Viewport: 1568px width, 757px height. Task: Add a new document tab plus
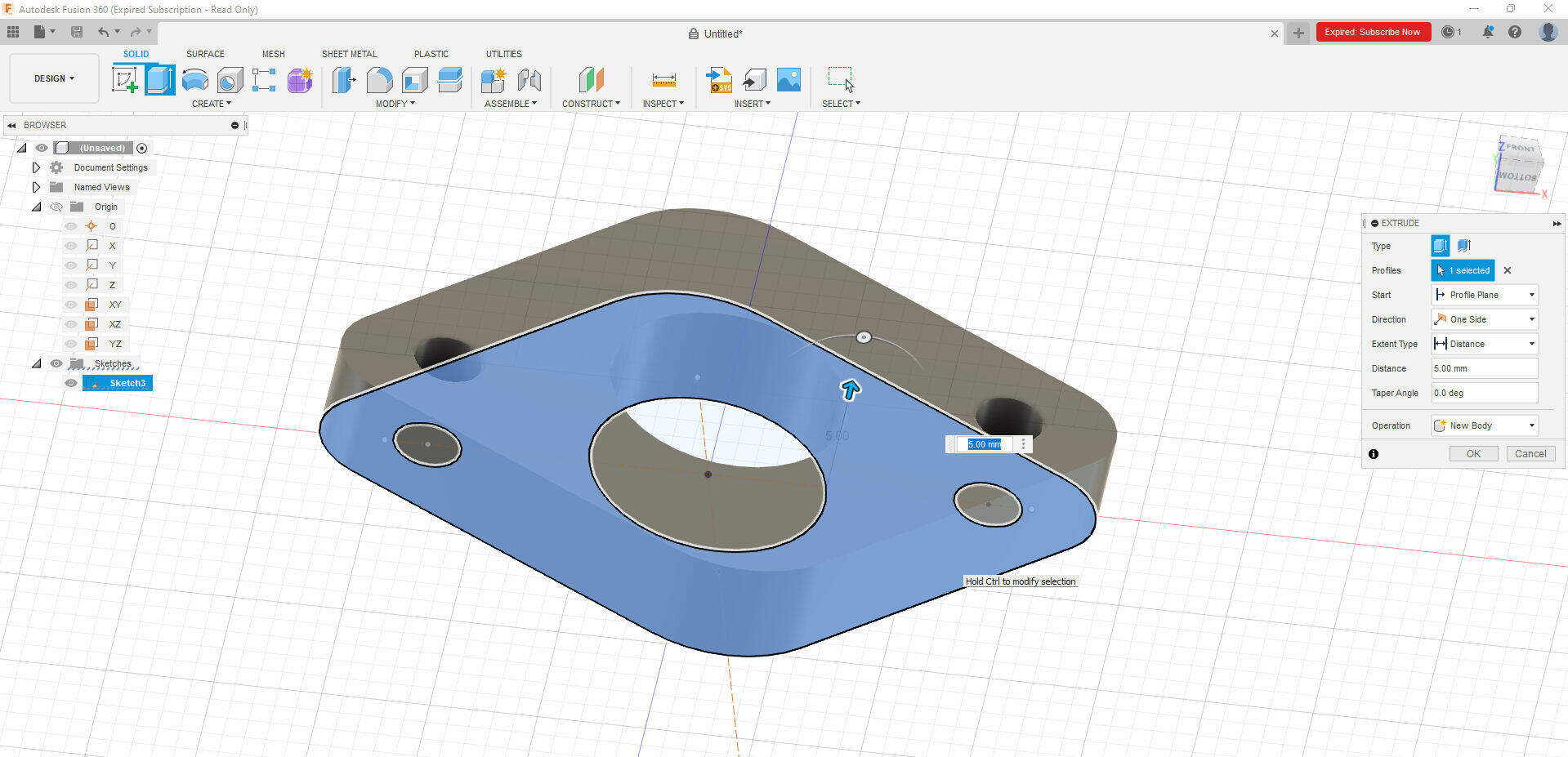click(1298, 33)
